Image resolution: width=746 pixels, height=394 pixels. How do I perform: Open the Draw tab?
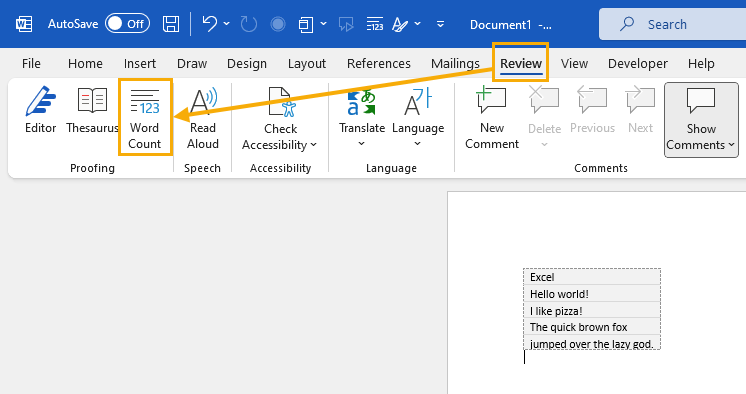pyautogui.click(x=192, y=63)
